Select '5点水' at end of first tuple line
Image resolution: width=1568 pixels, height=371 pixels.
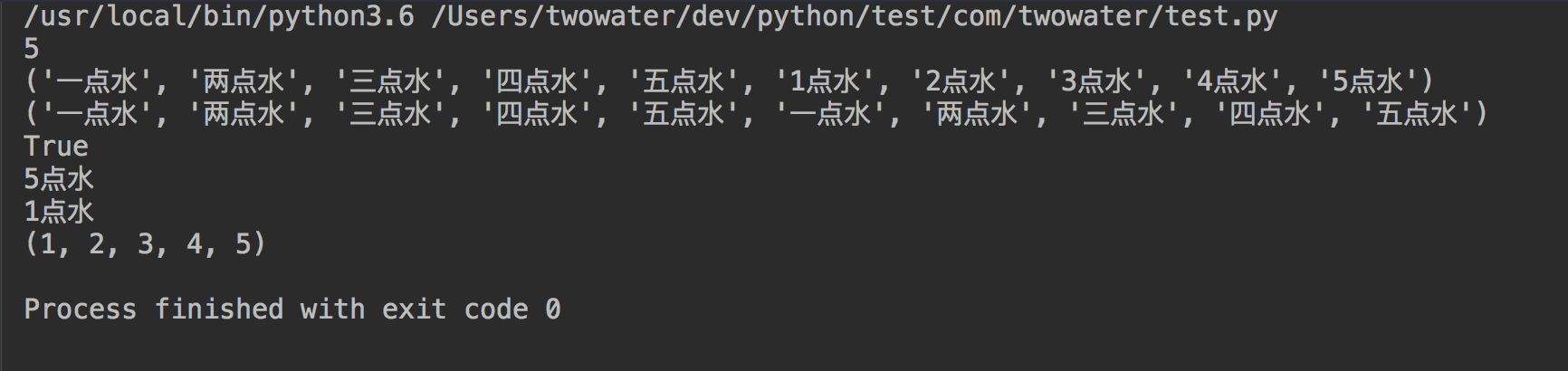pyautogui.click(x=1367, y=81)
